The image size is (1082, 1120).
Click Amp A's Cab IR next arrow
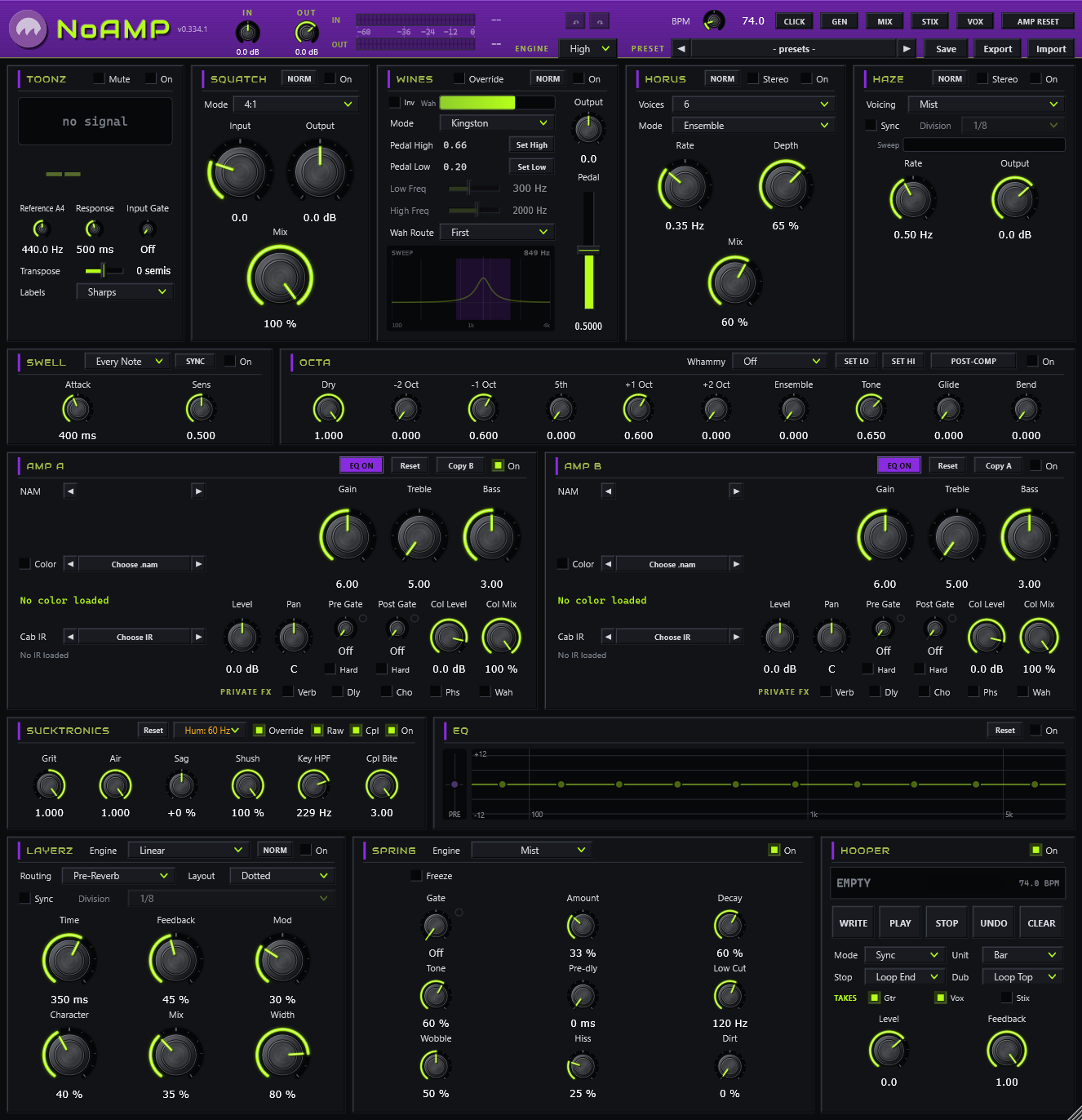point(198,637)
